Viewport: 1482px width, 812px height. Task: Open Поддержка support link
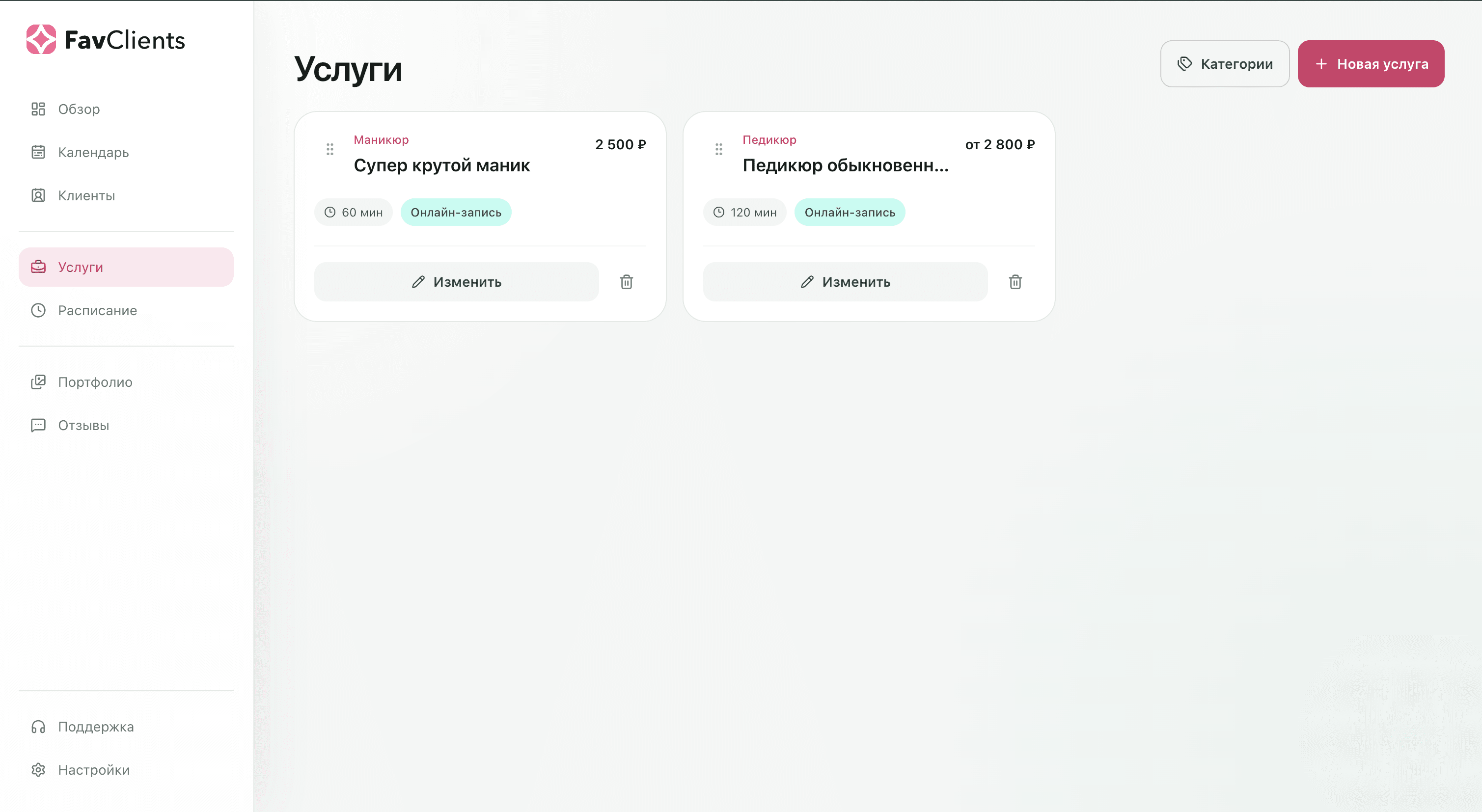pos(126,727)
